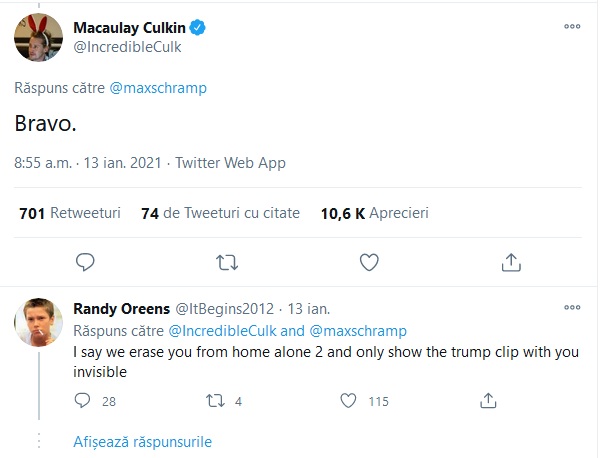The width and height of the screenshot is (609, 458).
Task: Open Randy Oreens' profile name link
Action: [x=122, y=307]
